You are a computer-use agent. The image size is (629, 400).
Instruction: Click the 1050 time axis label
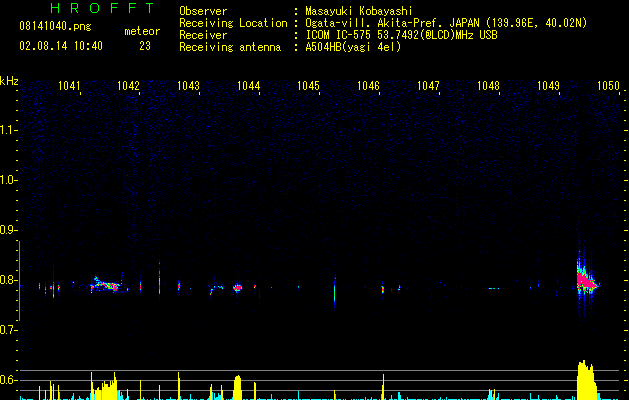[608, 85]
